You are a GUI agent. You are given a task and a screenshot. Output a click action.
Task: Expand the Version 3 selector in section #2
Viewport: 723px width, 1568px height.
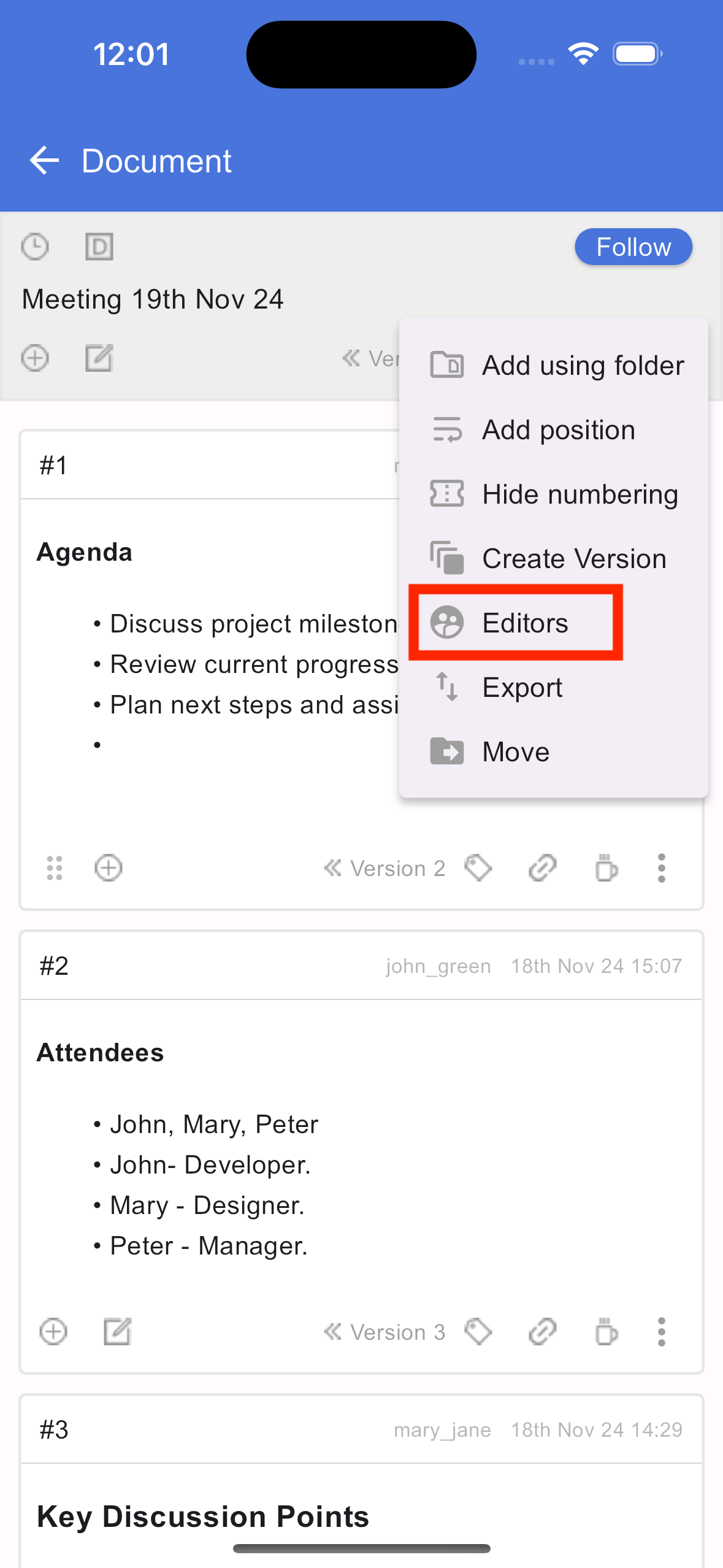384,1332
